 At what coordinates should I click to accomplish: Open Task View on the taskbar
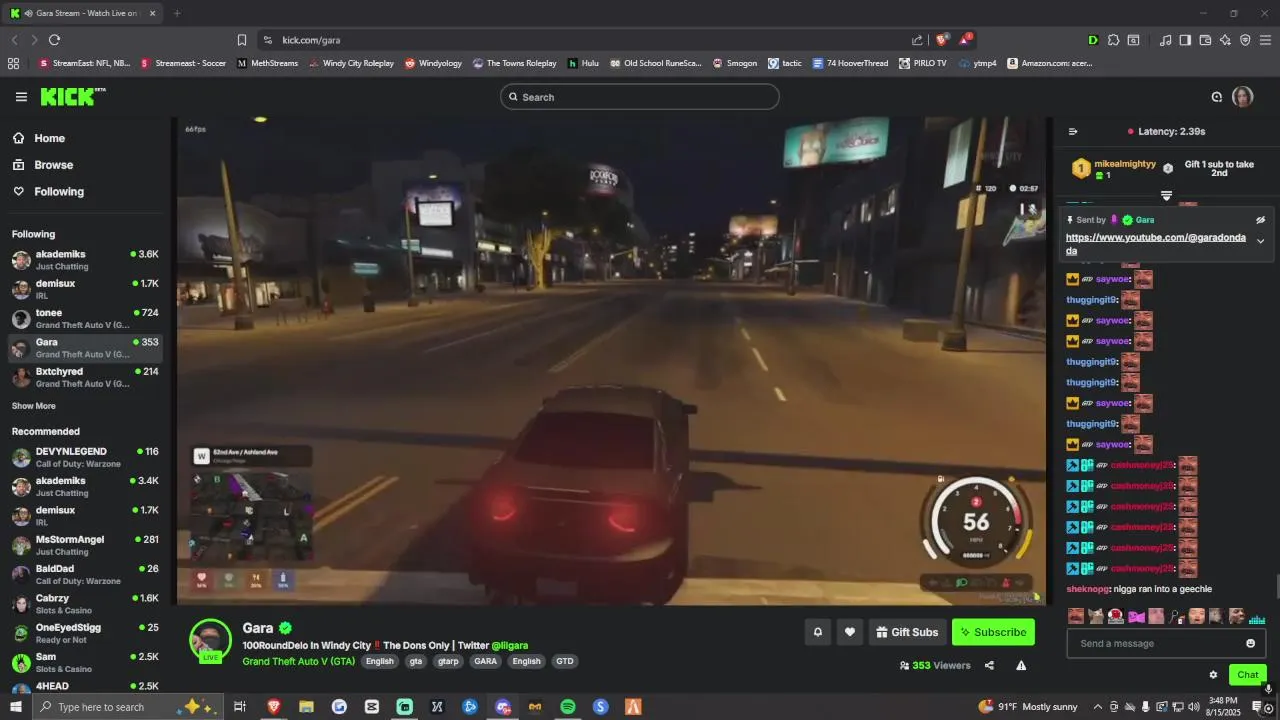click(240, 707)
